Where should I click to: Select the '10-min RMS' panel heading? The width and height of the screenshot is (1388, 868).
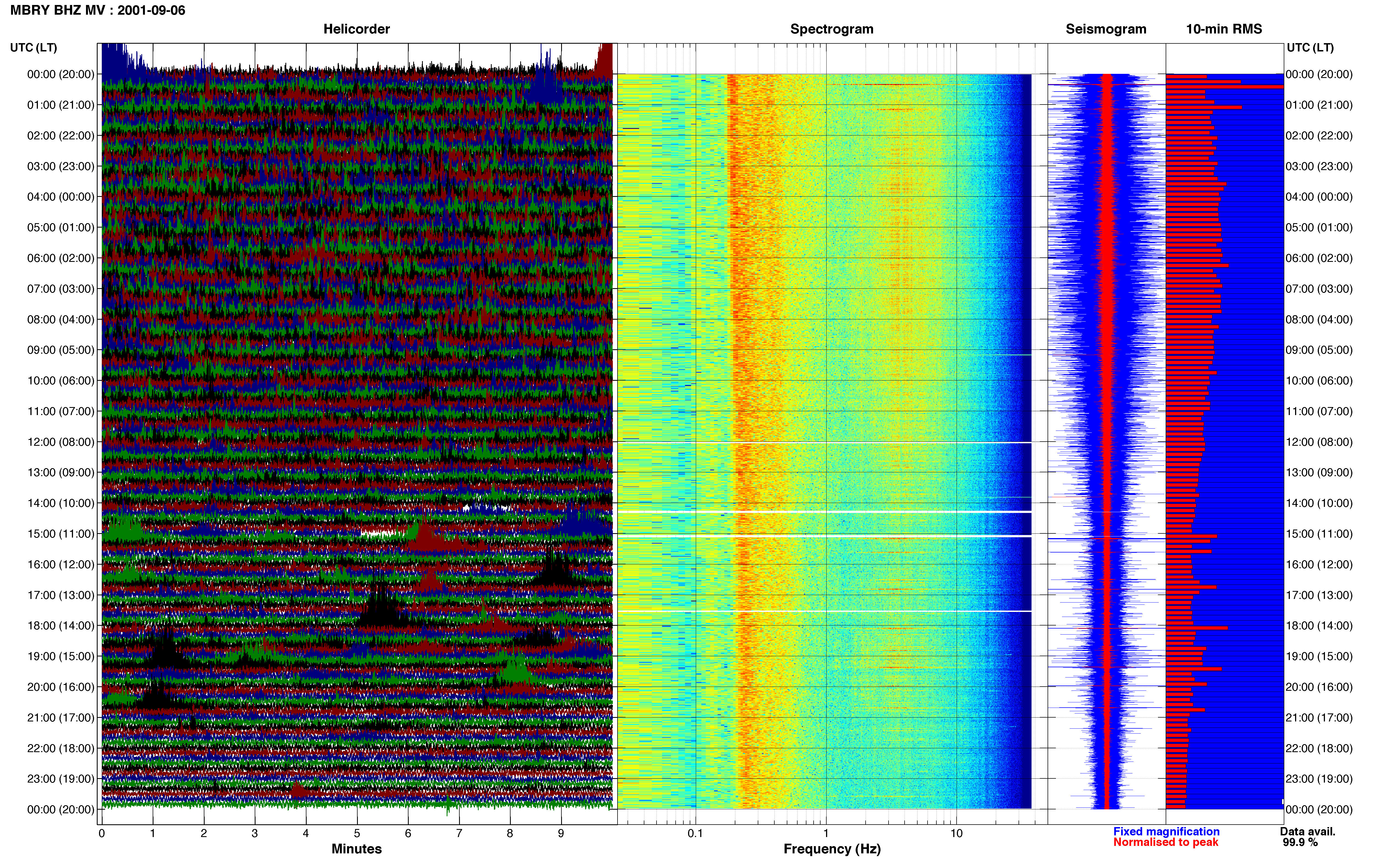[1224, 29]
